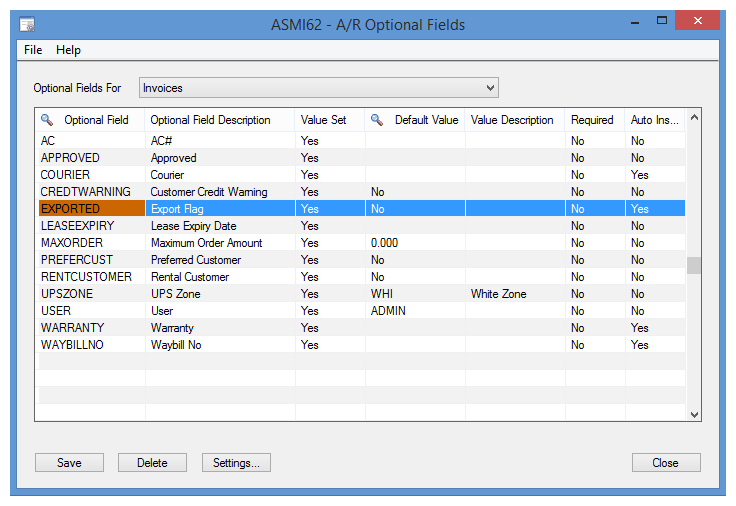
Task: Open the Help menu
Action: click(x=68, y=50)
